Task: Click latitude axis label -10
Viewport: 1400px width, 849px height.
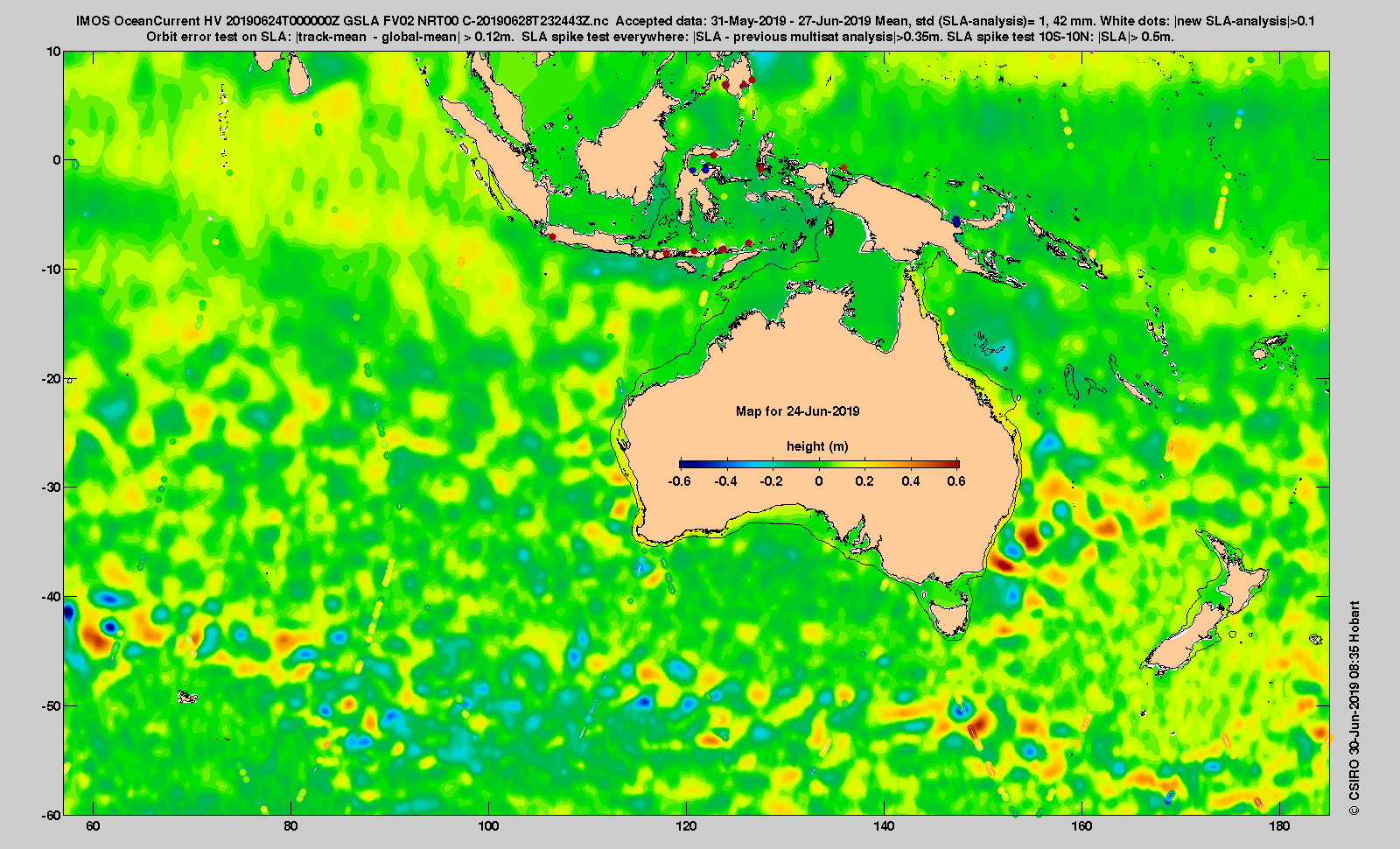Action: click(x=52, y=269)
